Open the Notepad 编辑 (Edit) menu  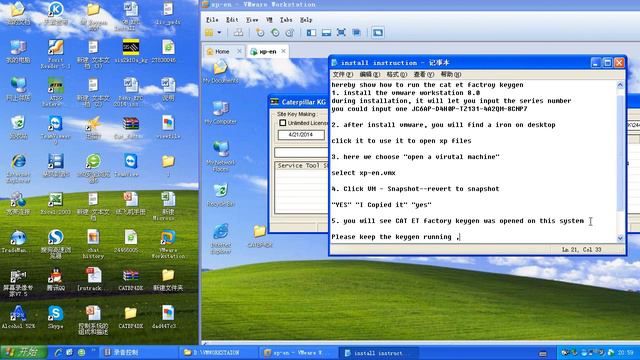pyautogui.click(x=369, y=74)
